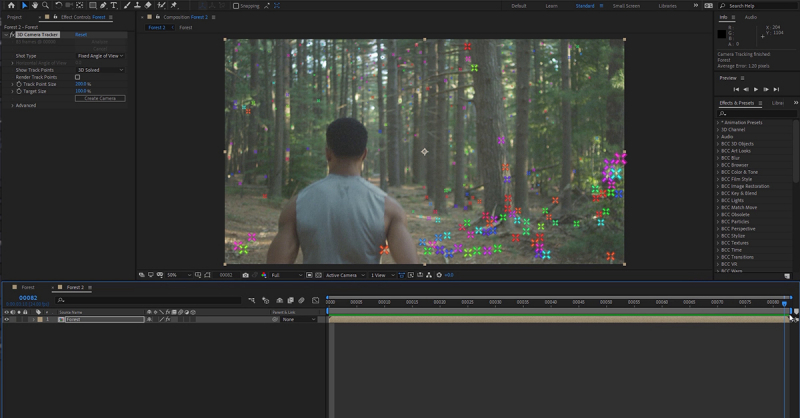Open the Shot Type dropdown
Image resolution: width=800 pixels, height=418 pixels.
click(100, 56)
